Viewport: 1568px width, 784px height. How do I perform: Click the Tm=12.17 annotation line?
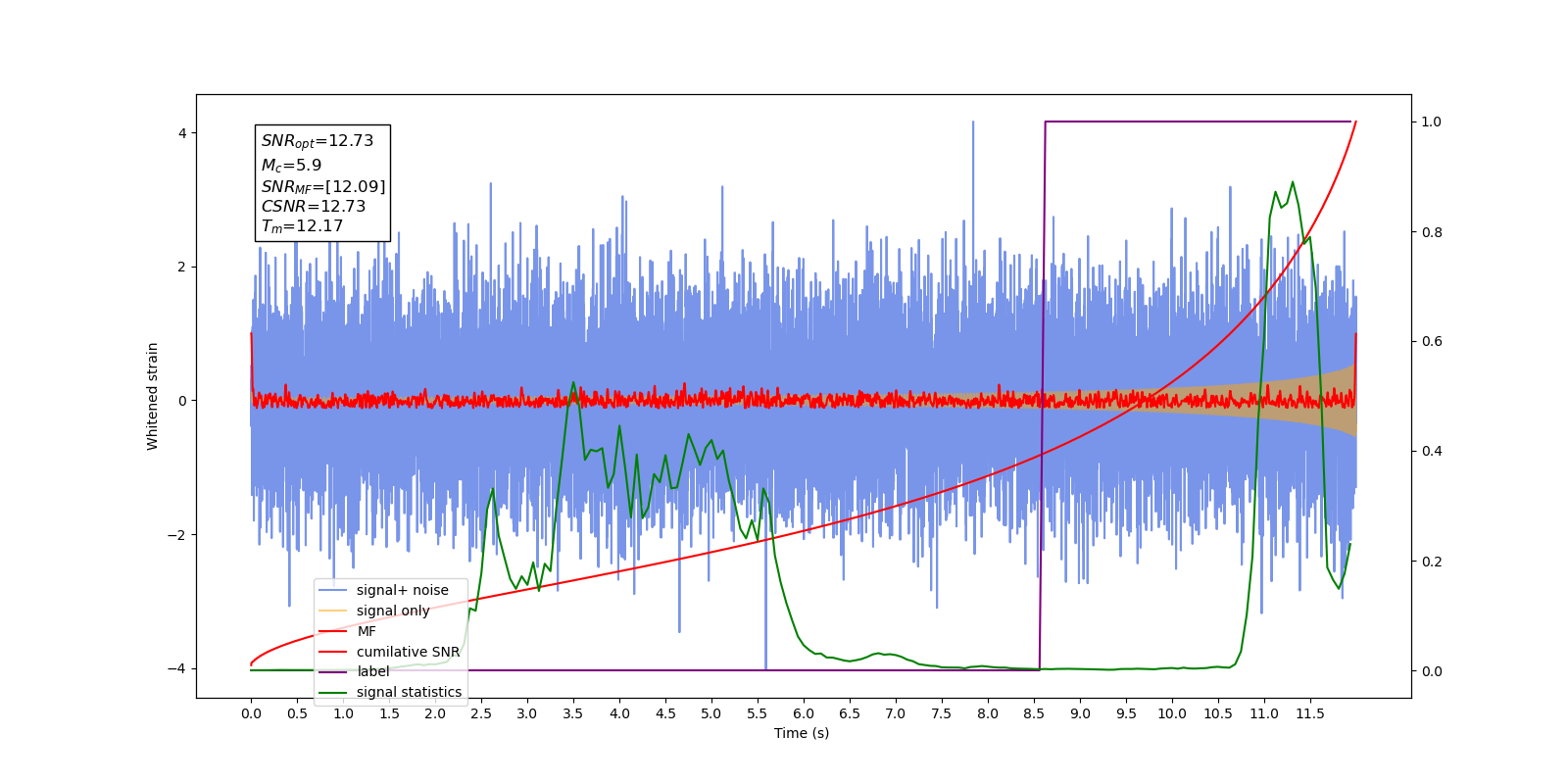[302, 226]
